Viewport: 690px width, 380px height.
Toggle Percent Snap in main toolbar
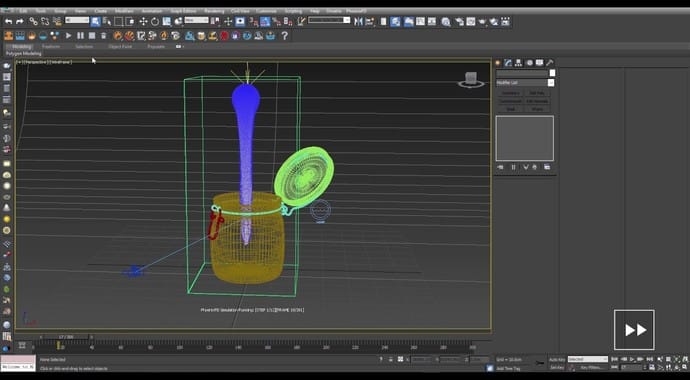tap(276, 21)
